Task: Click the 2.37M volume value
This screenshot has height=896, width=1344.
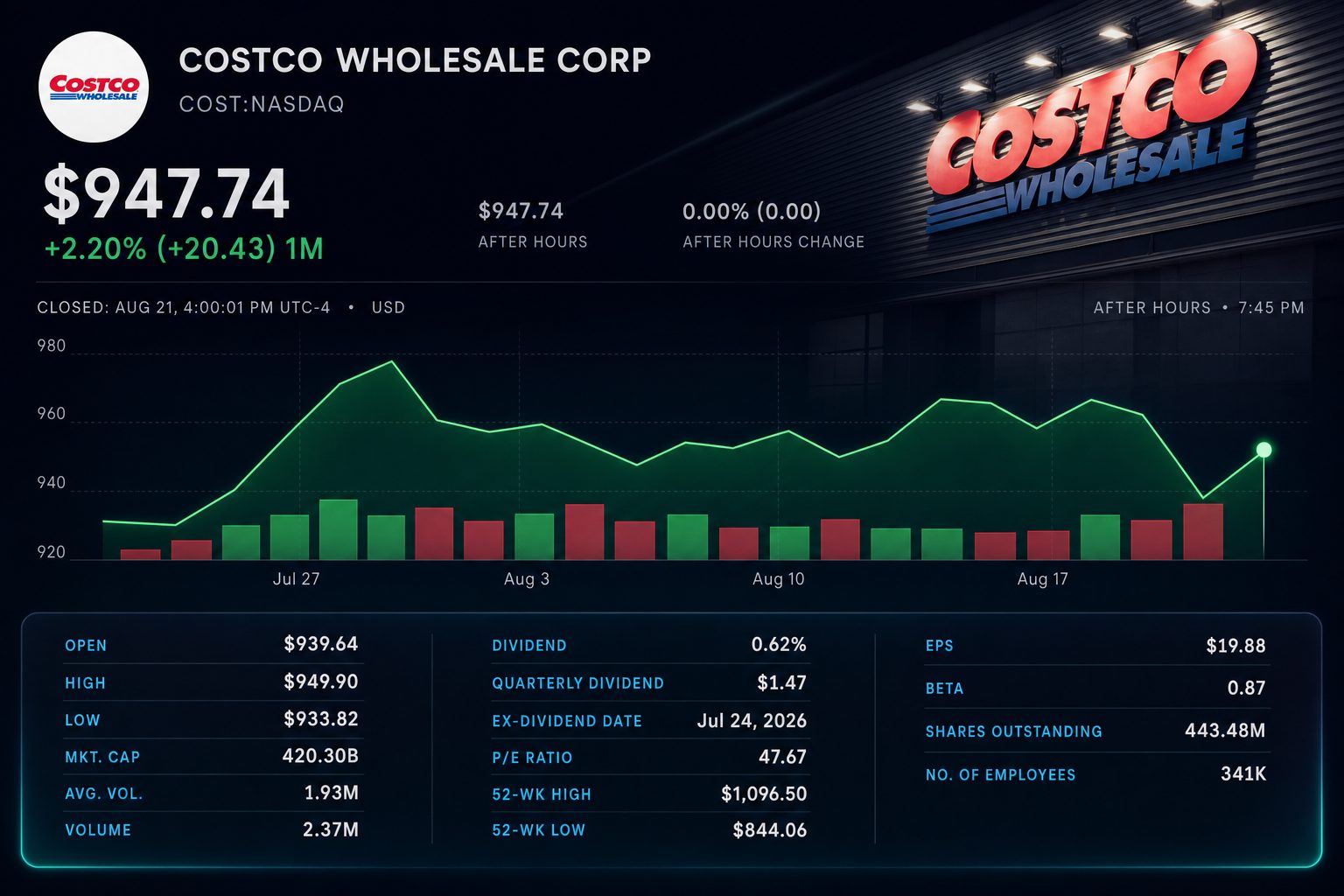Action: (x=331, y=829)
